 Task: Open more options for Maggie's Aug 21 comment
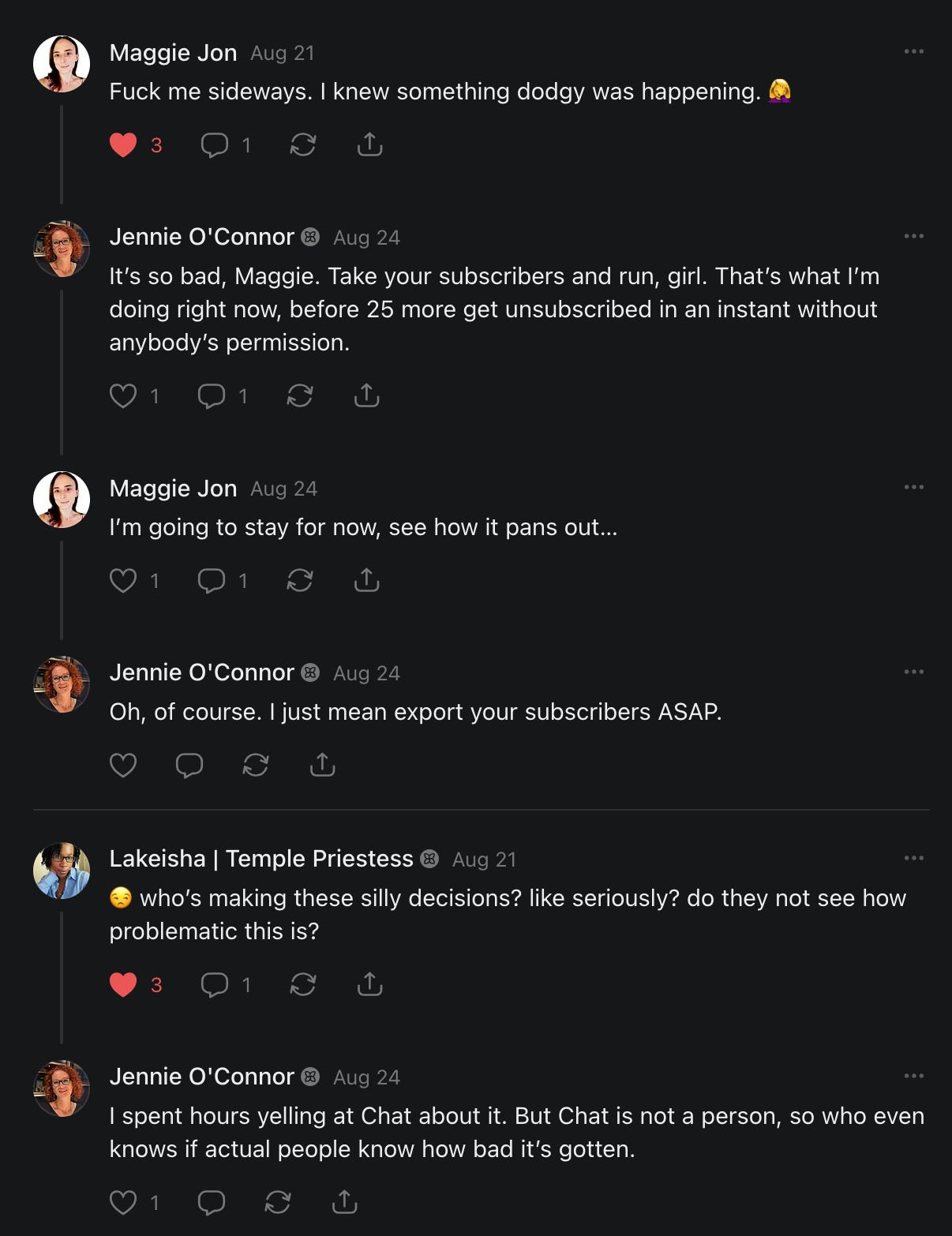coord(913,51)
